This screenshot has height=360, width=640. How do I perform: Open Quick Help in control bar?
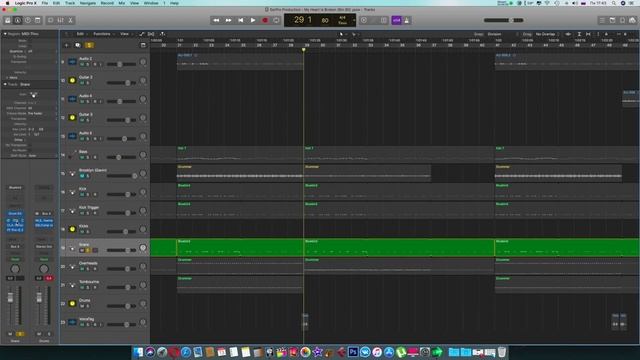28,20
